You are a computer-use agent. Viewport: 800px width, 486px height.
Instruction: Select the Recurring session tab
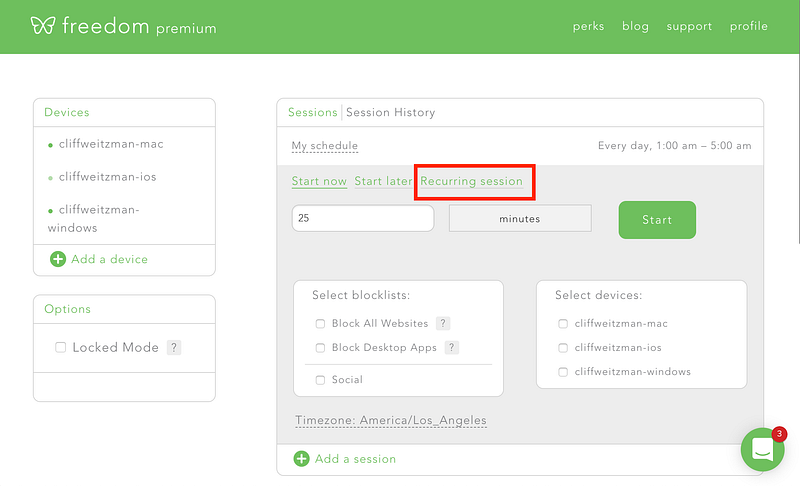coord(471,181)
